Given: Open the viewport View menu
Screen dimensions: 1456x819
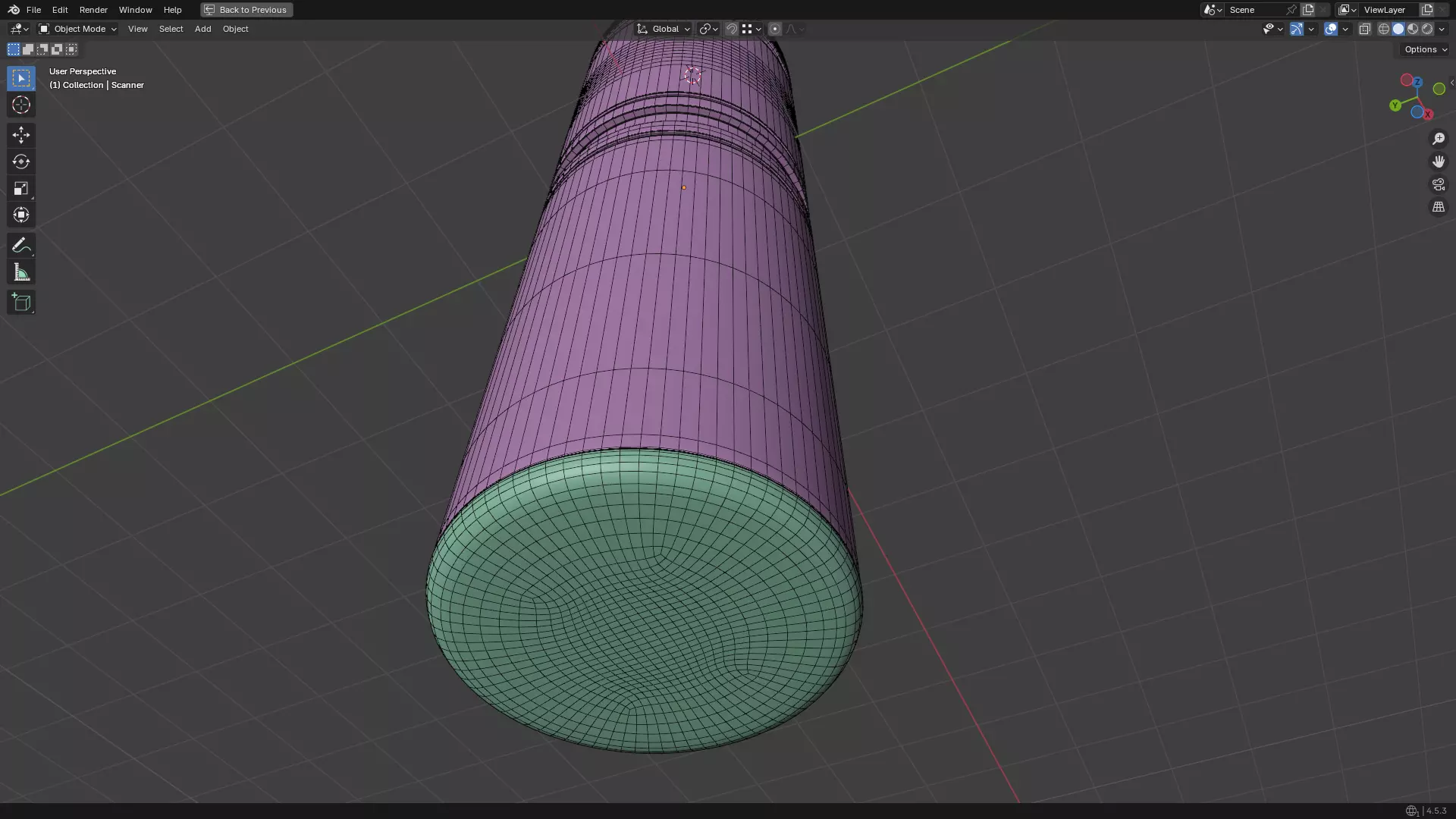Looking at the screenshot, I should [x=137, y=29].
